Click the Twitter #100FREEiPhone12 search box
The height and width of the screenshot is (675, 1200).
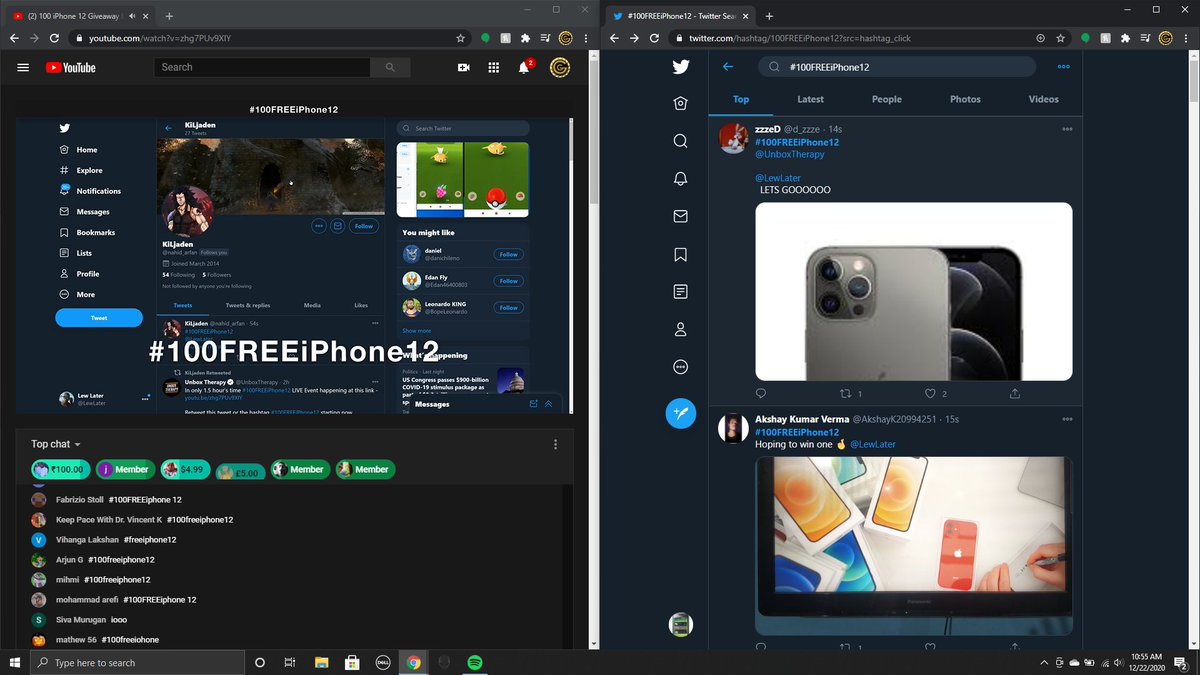point(897,67)
